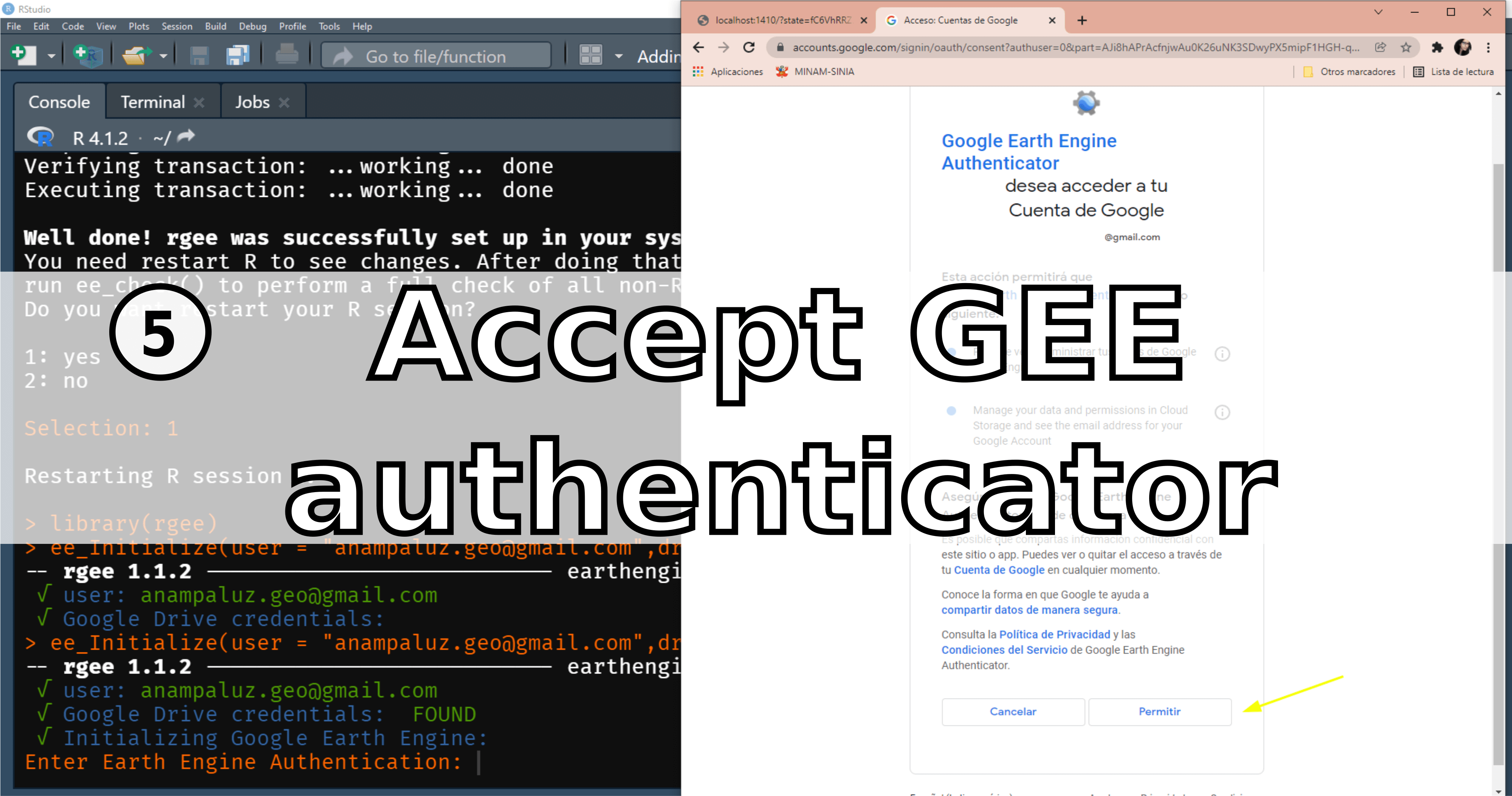Click the tab search chevron in Chrome
The height and width of the screenshot is (796, 1512).
click(1379, 12)
